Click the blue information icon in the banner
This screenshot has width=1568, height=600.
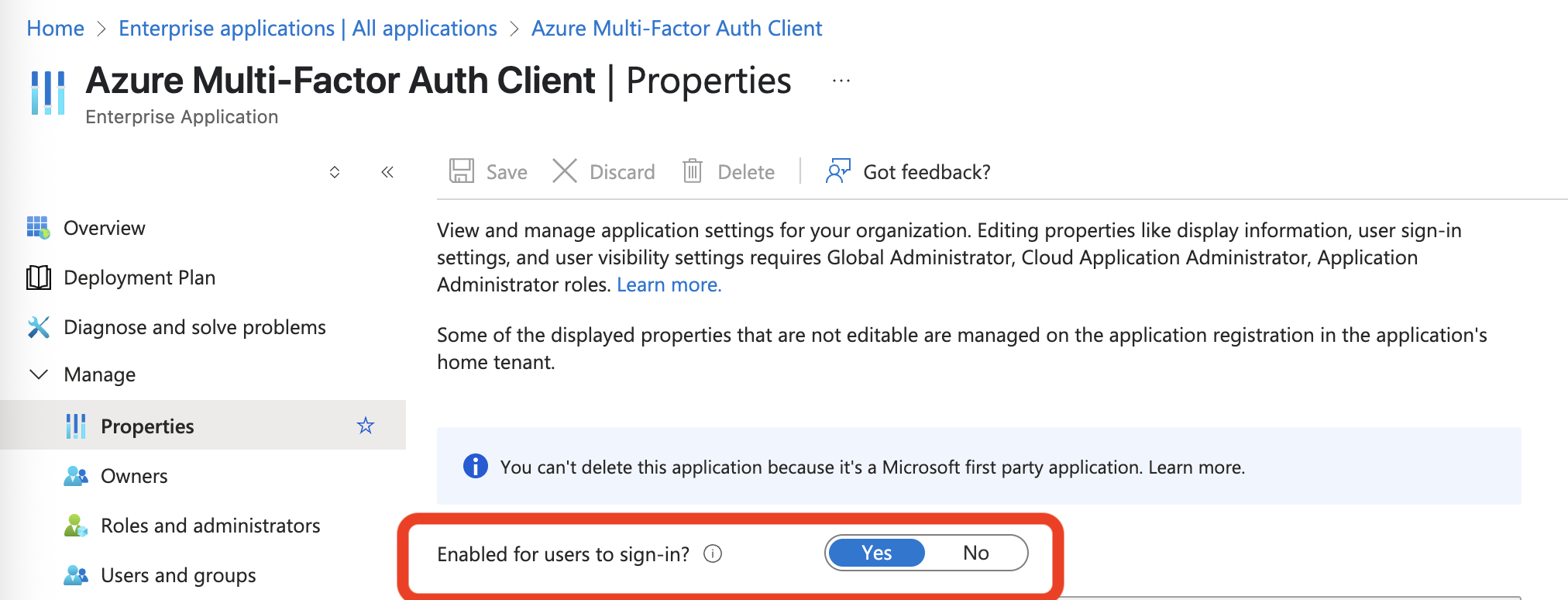click(x=476, y=466)
